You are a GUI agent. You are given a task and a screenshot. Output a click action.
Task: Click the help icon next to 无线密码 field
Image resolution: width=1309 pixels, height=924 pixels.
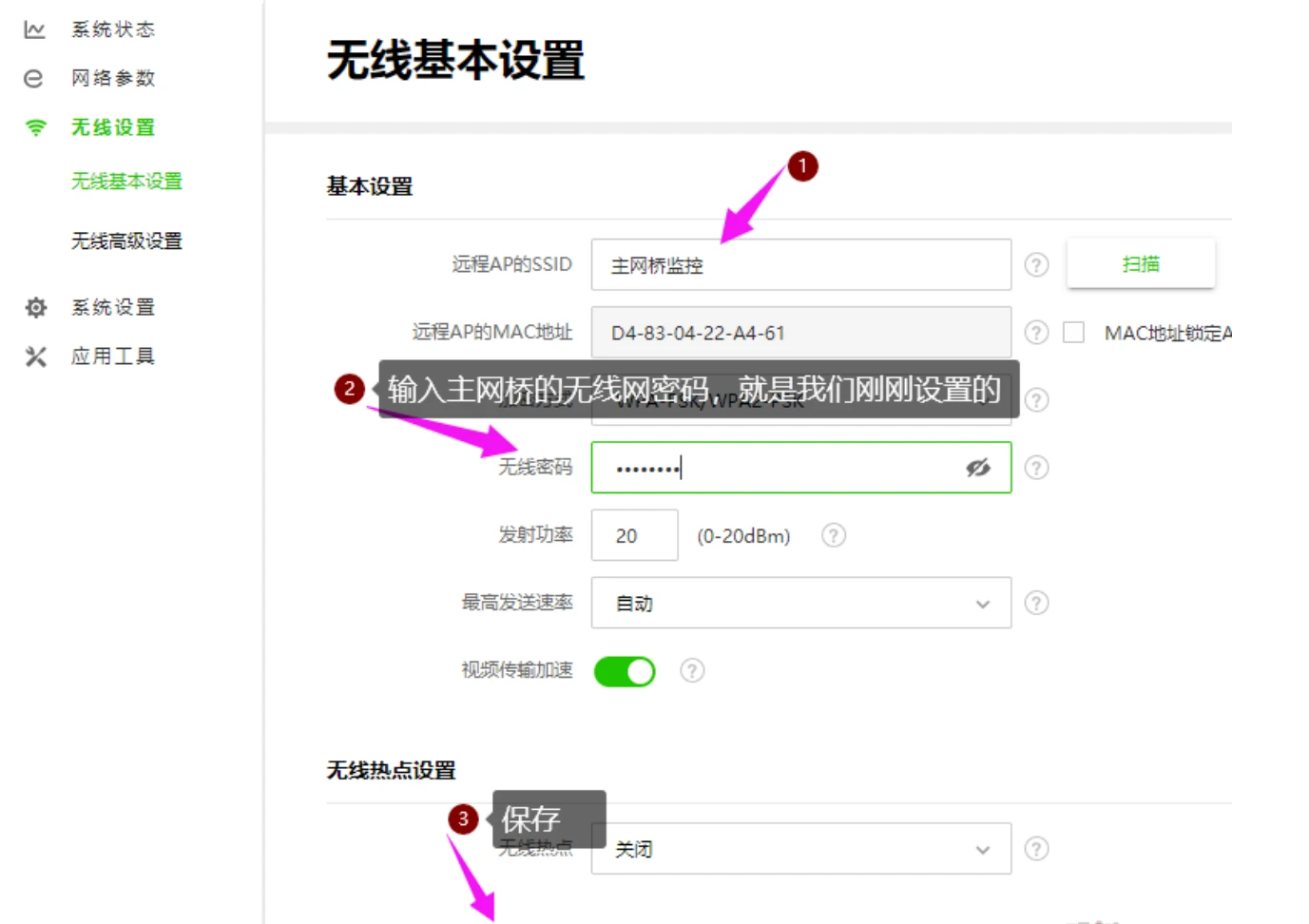click(x=1036, y=468)
